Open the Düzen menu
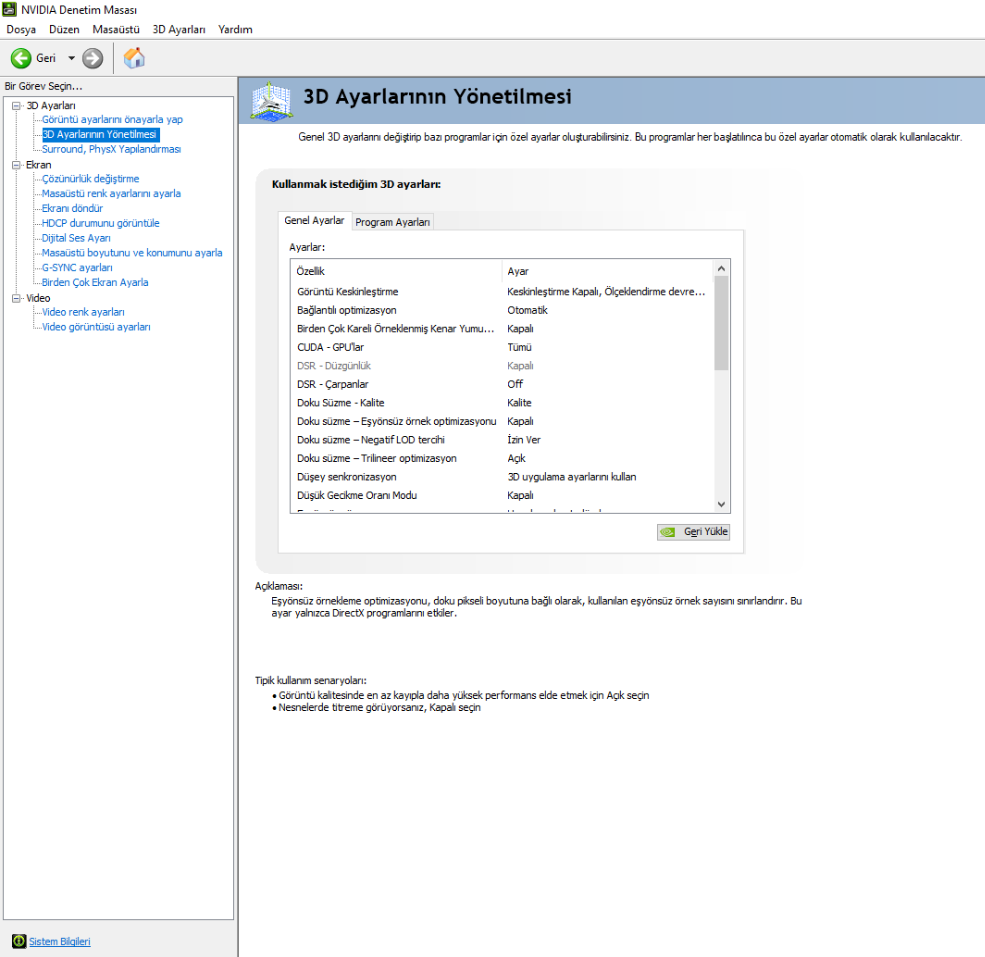This screenshot has height=957, width=985. click(64, 30)
